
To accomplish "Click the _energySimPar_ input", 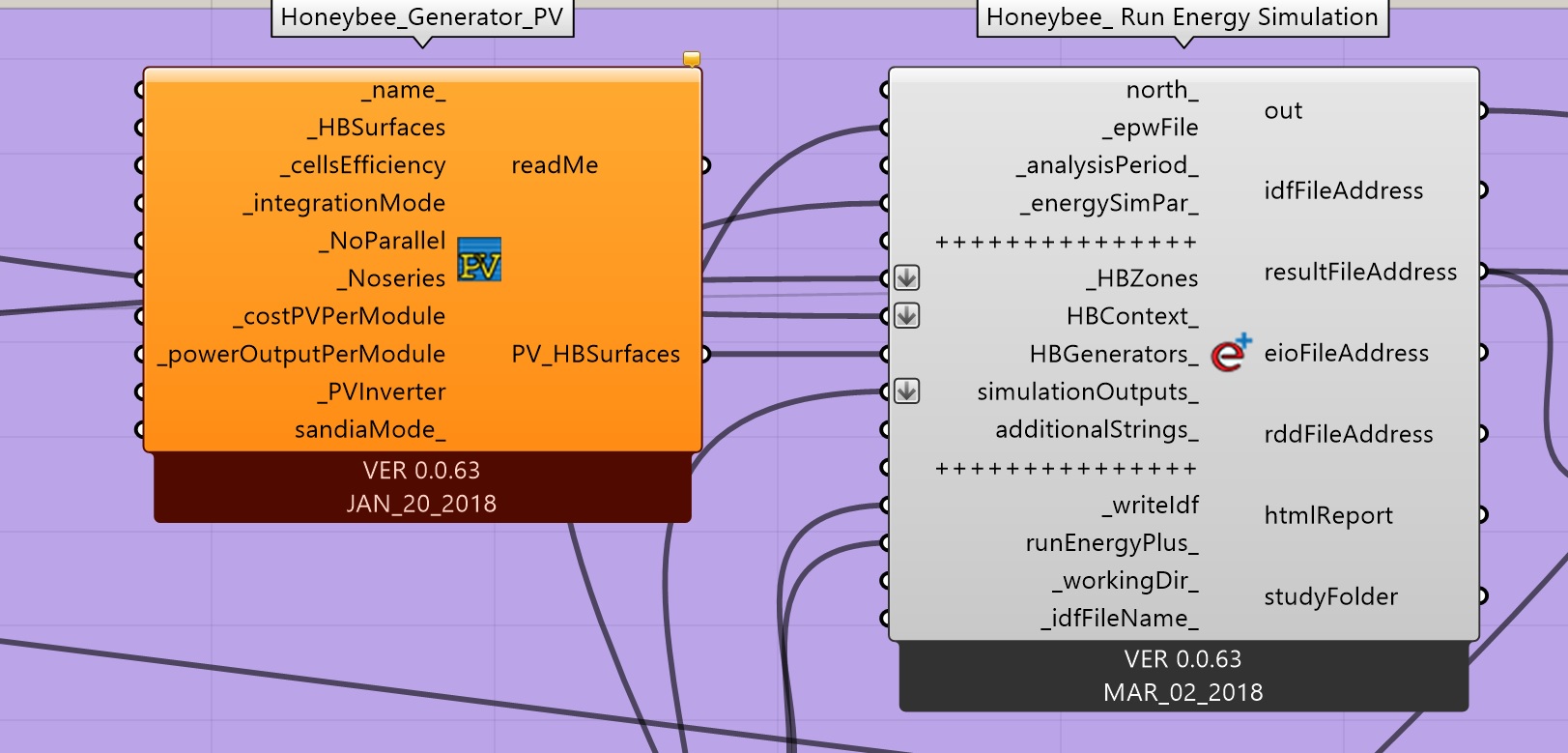I will (1109, 203).
